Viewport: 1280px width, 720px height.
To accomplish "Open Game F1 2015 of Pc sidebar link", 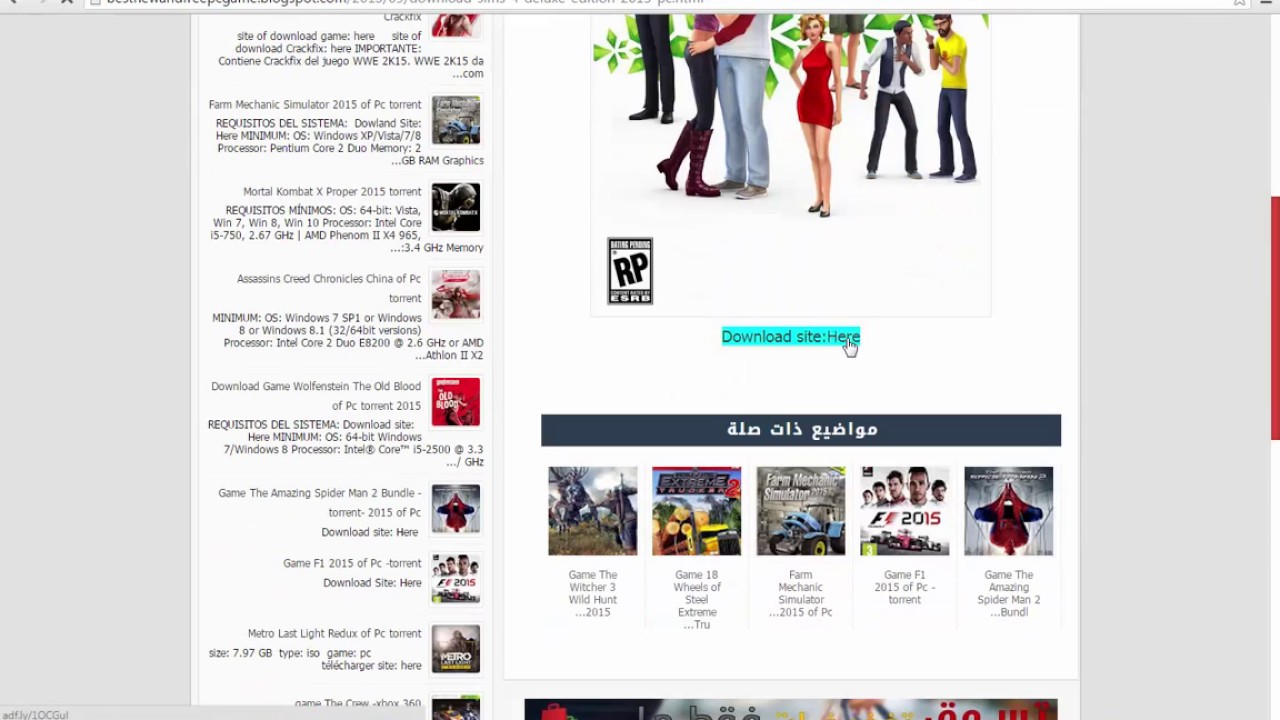I will point(352,563).
